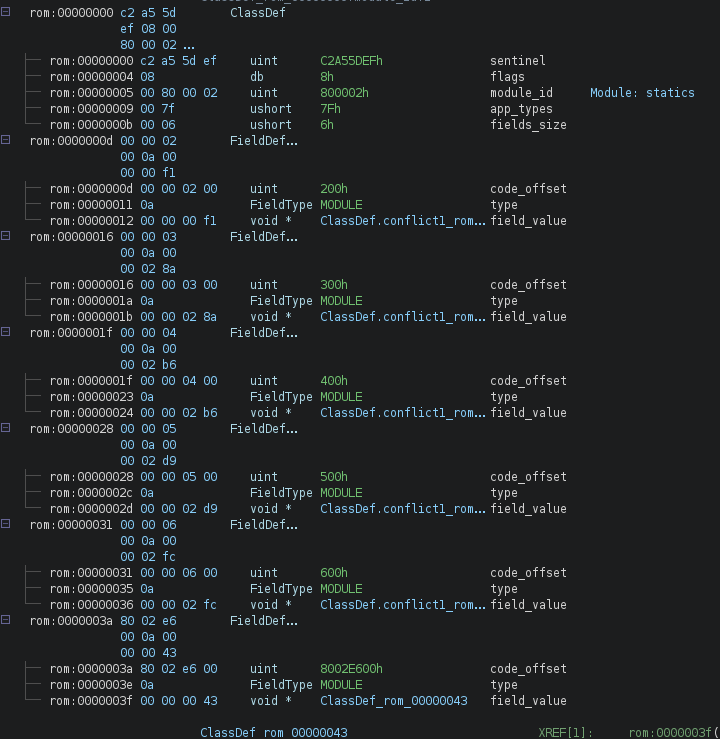Collapse the FieldDef at rom:0000003a
This screenshot has height=739, width=720.
7,621
